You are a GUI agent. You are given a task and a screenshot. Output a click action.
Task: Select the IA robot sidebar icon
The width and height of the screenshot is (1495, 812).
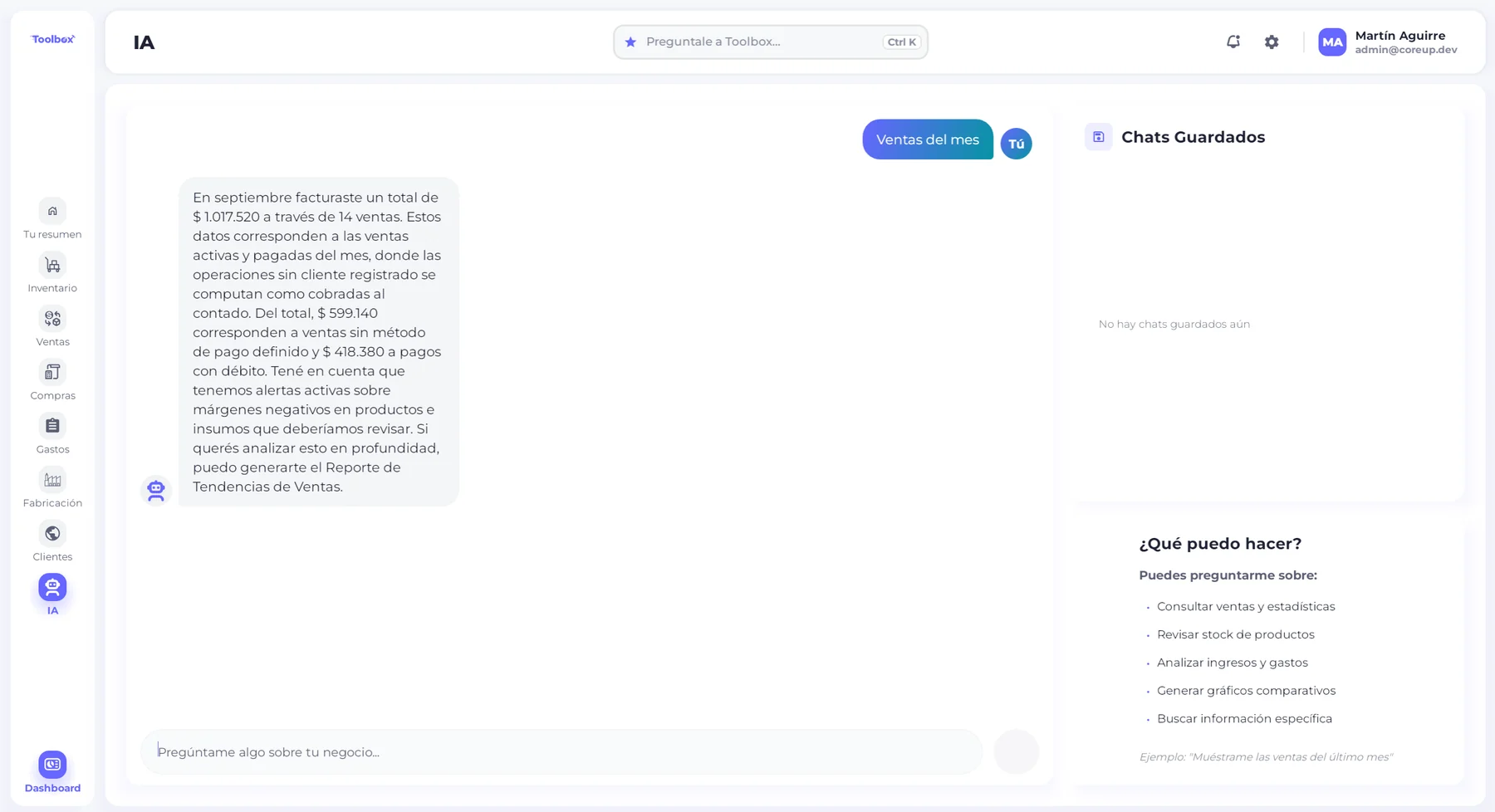click(52, 587)
